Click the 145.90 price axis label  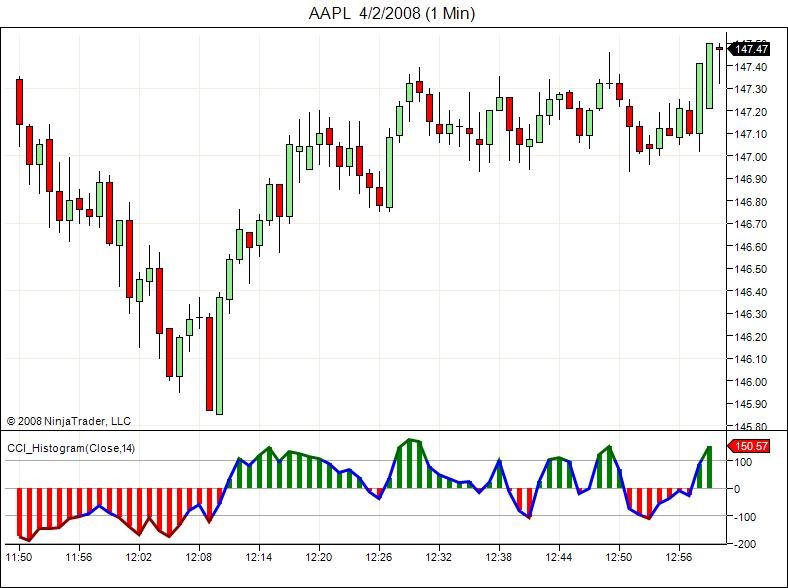pos(751,404)
